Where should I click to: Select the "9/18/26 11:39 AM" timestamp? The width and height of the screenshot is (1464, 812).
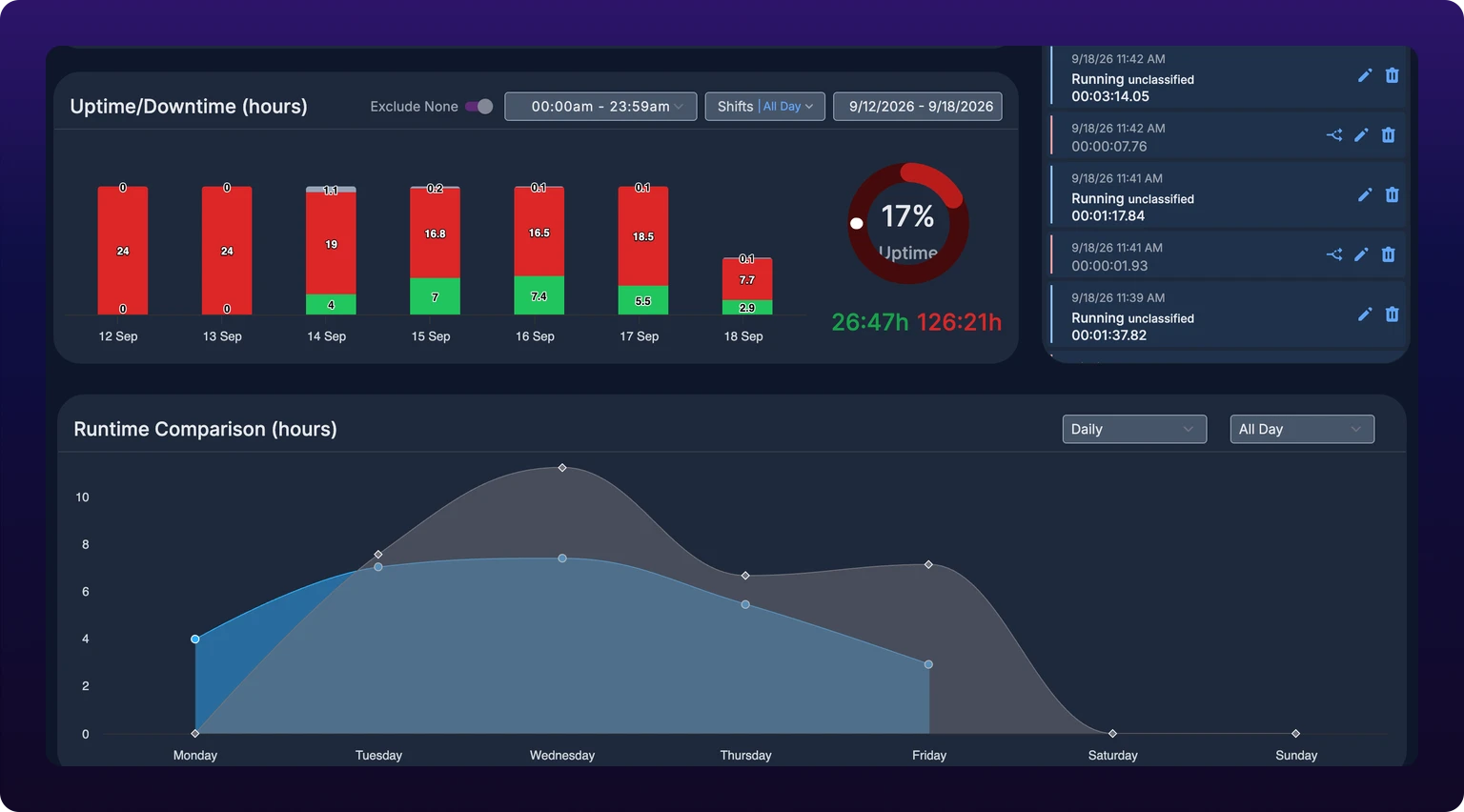pyautogui.click(x=1118, y=297)
